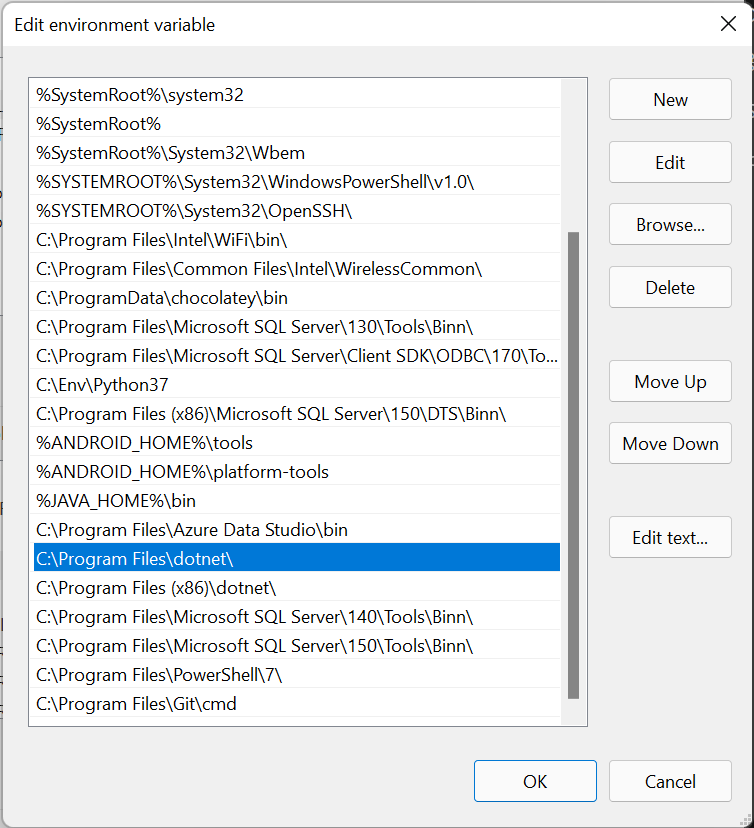Click the Move Down button
This screenshot has height=828, width=754.
click(x=670, y=444)
